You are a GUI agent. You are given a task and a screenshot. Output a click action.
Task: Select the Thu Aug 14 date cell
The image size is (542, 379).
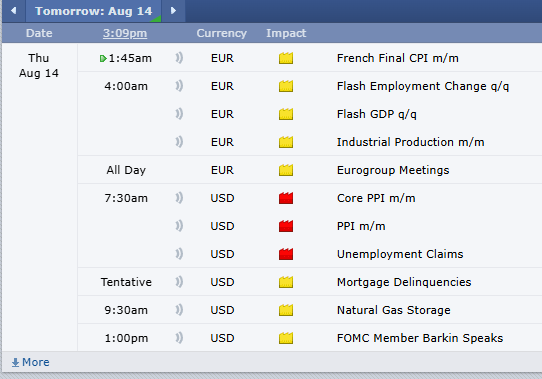[x=39, y=65]
